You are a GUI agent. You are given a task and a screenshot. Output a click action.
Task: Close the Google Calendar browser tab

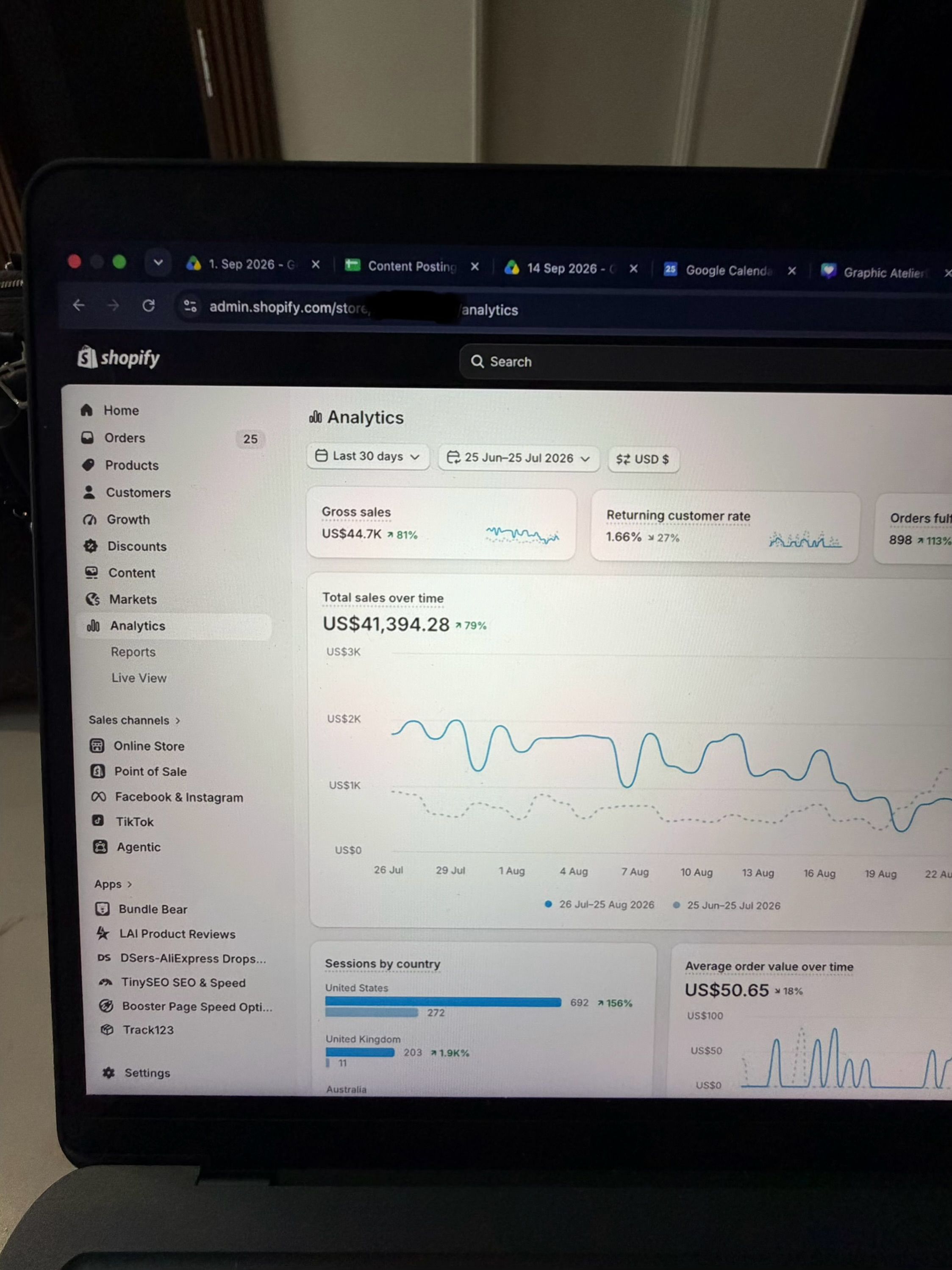click(792, 270)
